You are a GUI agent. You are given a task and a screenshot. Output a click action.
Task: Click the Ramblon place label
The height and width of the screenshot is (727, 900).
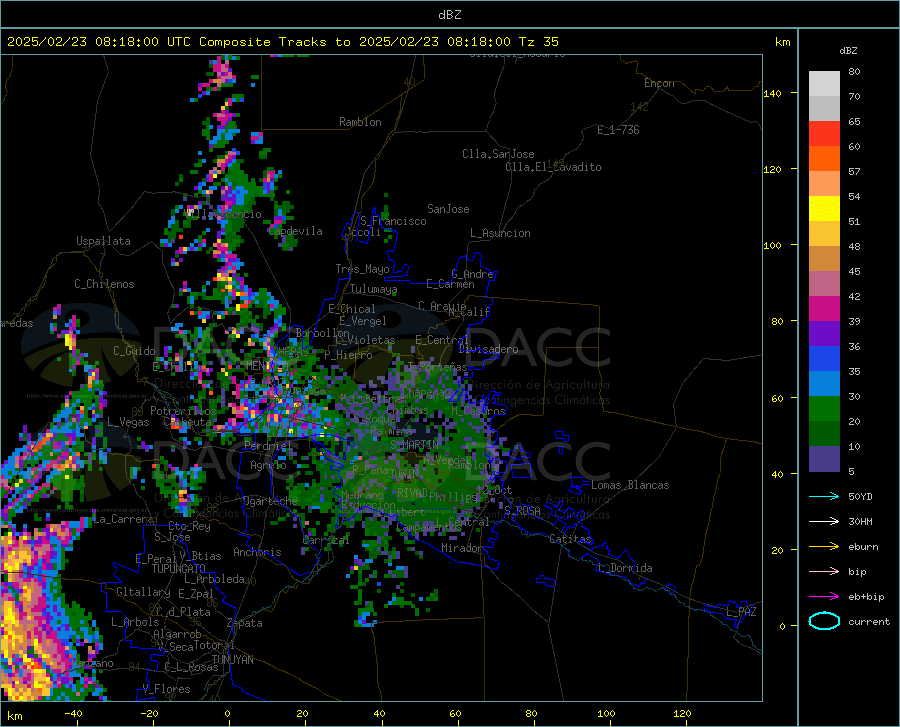[x=360, y=122]
